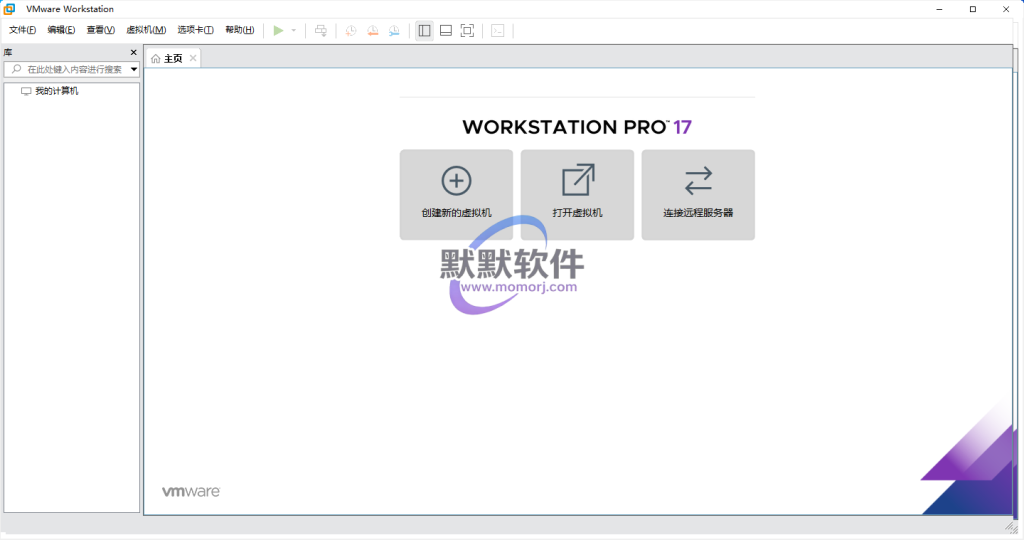Click the send Ctrl+Alt+Del toolbar icon
1024x540 pixels.
point(321,30)
